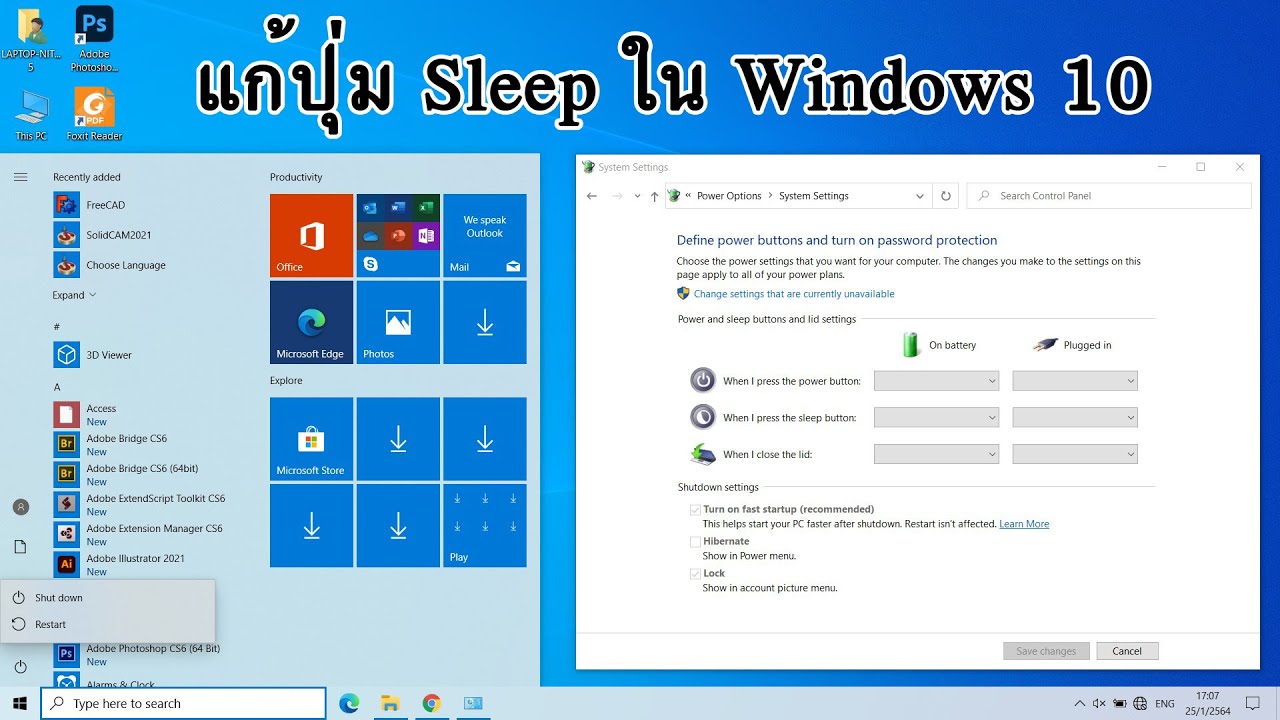Open the user account icon in Start

[20, 507]
